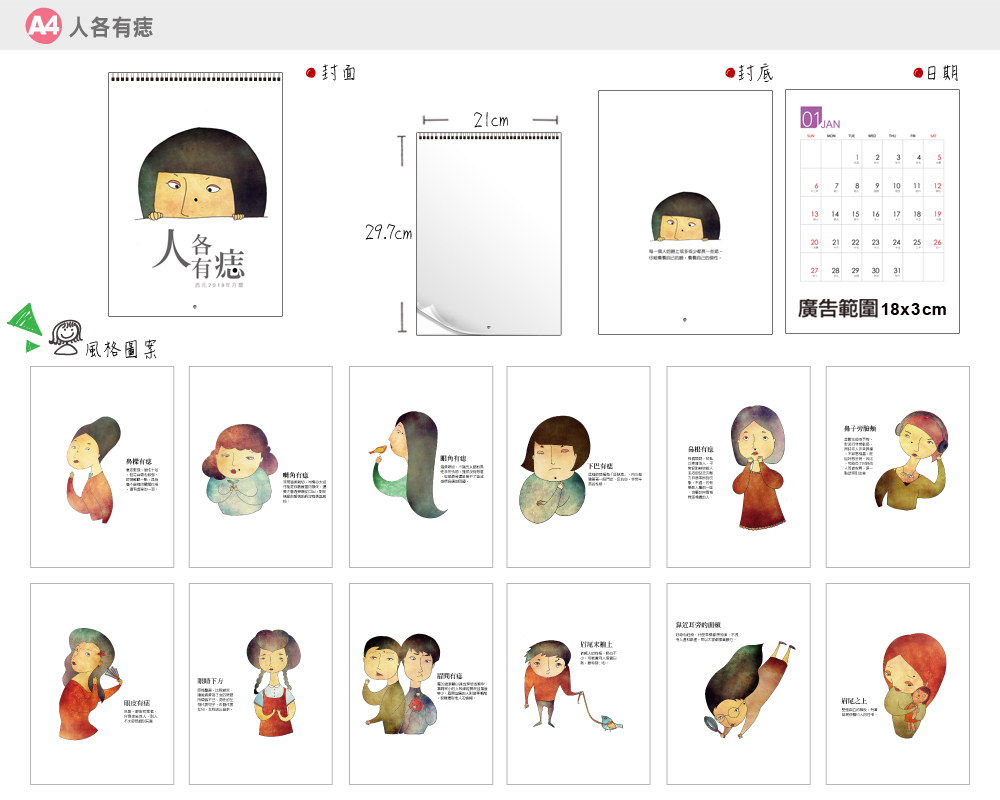Open the 人各有痣 front cover image
Image resolution: width=1000 pixels, height=800 pixels.
(195, 195)
